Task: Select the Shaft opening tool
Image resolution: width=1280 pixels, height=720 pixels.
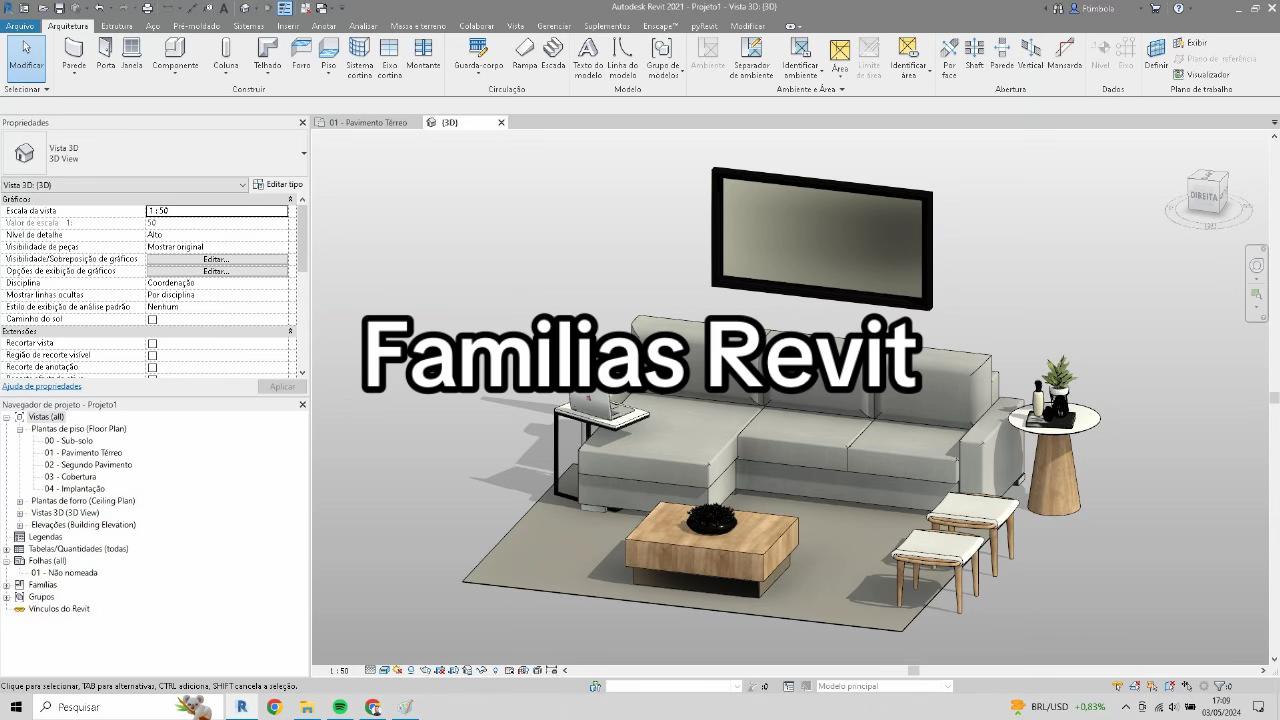Action: [974, 54]
